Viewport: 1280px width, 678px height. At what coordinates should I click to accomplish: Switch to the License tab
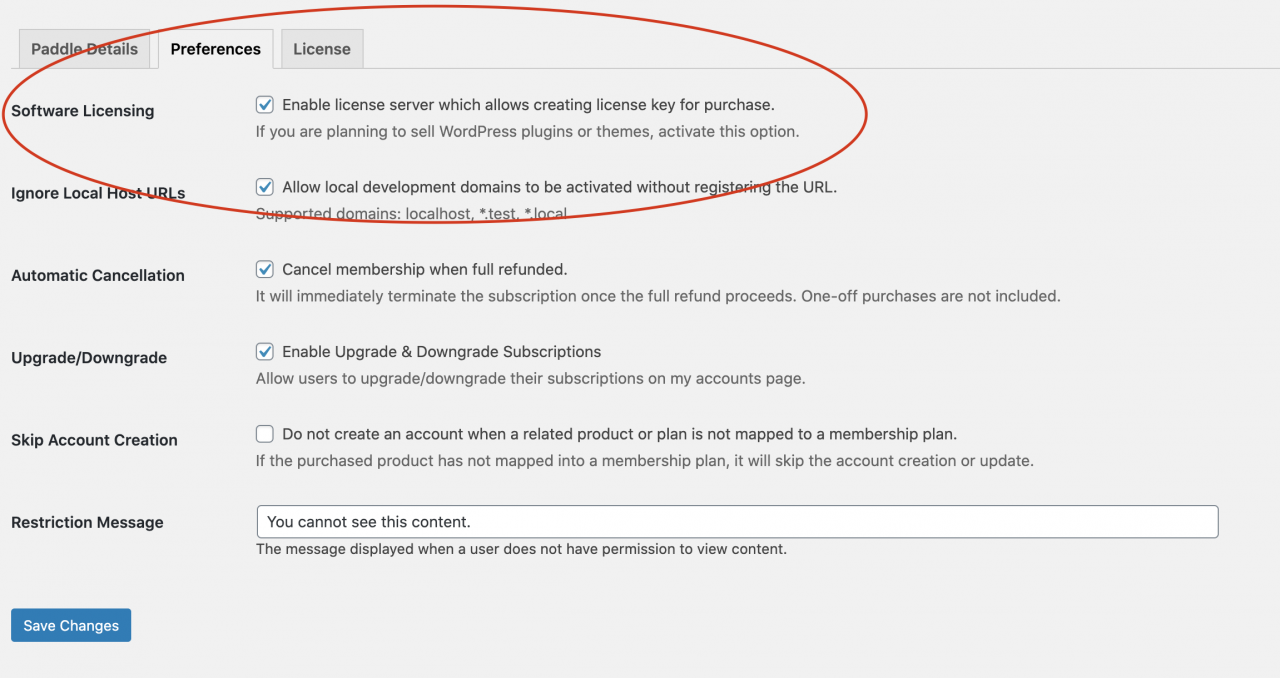(321, 49)
